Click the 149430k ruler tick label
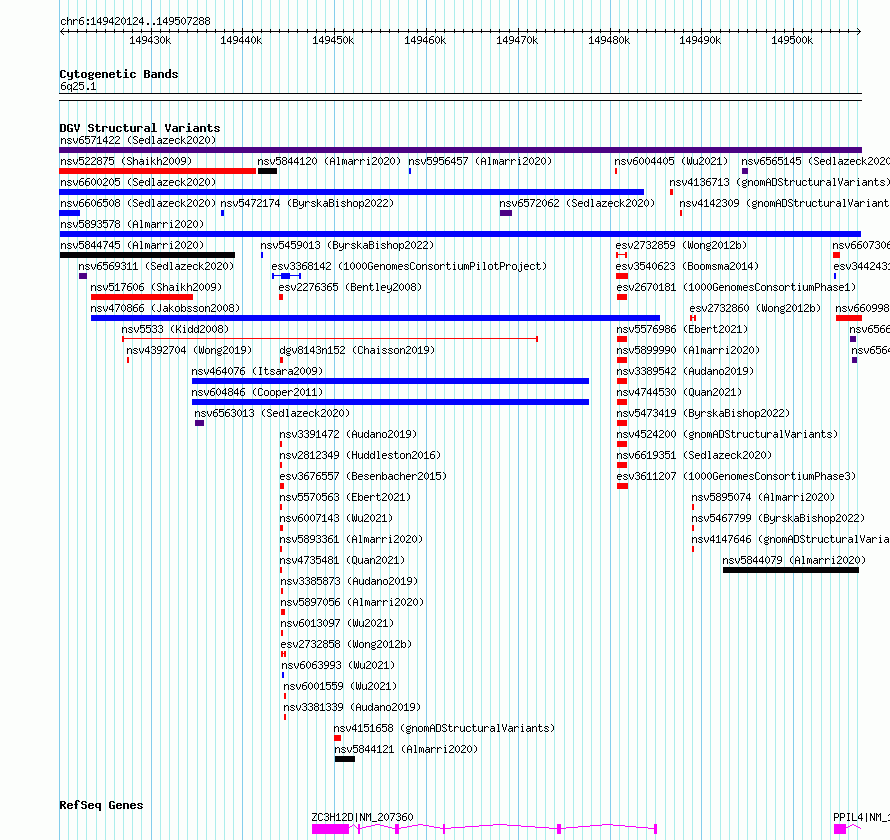This screenshot has height=840, width=890. 150,40
